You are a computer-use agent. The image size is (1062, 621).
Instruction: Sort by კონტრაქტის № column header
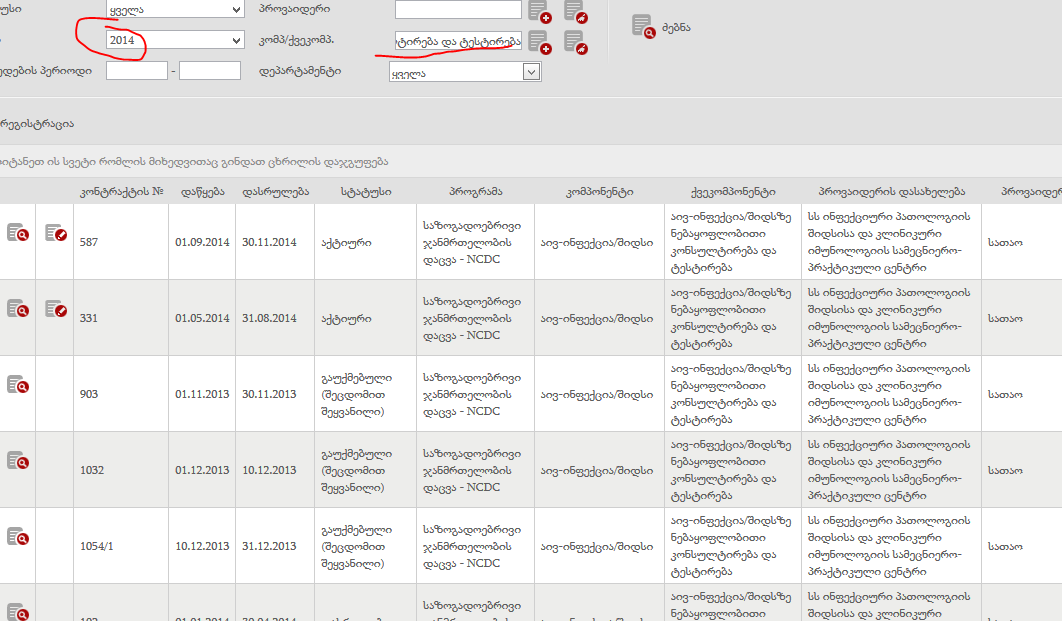(119, 191)
